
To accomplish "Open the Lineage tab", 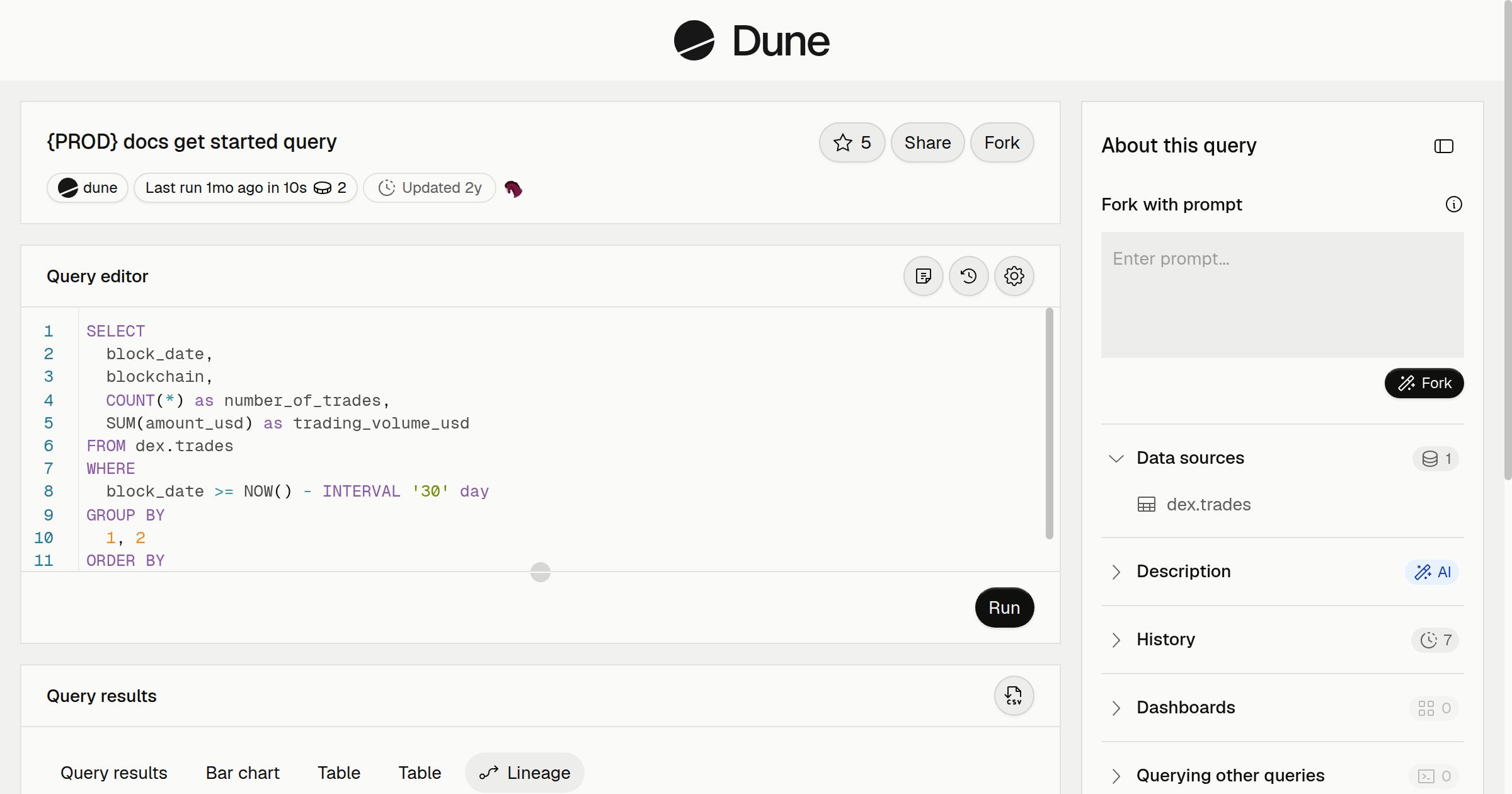I will [524, 773].
